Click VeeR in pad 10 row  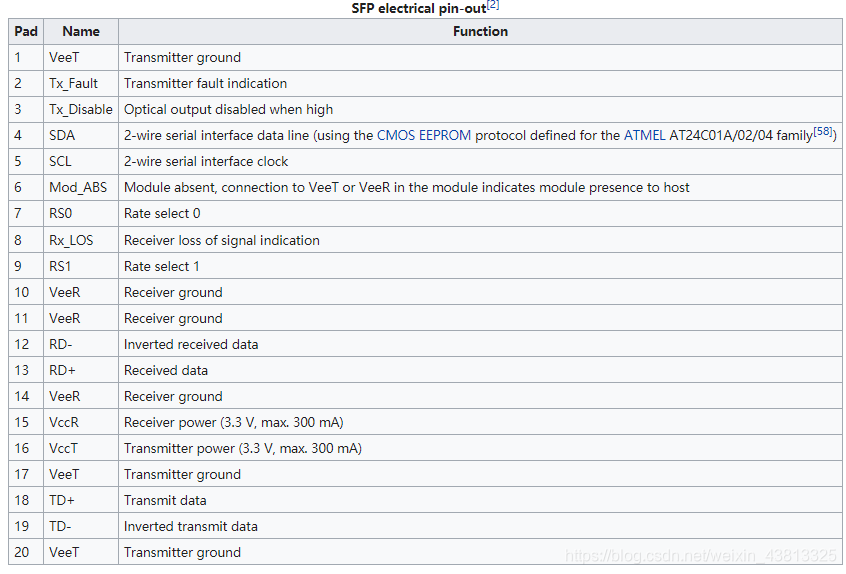point(64,292)
